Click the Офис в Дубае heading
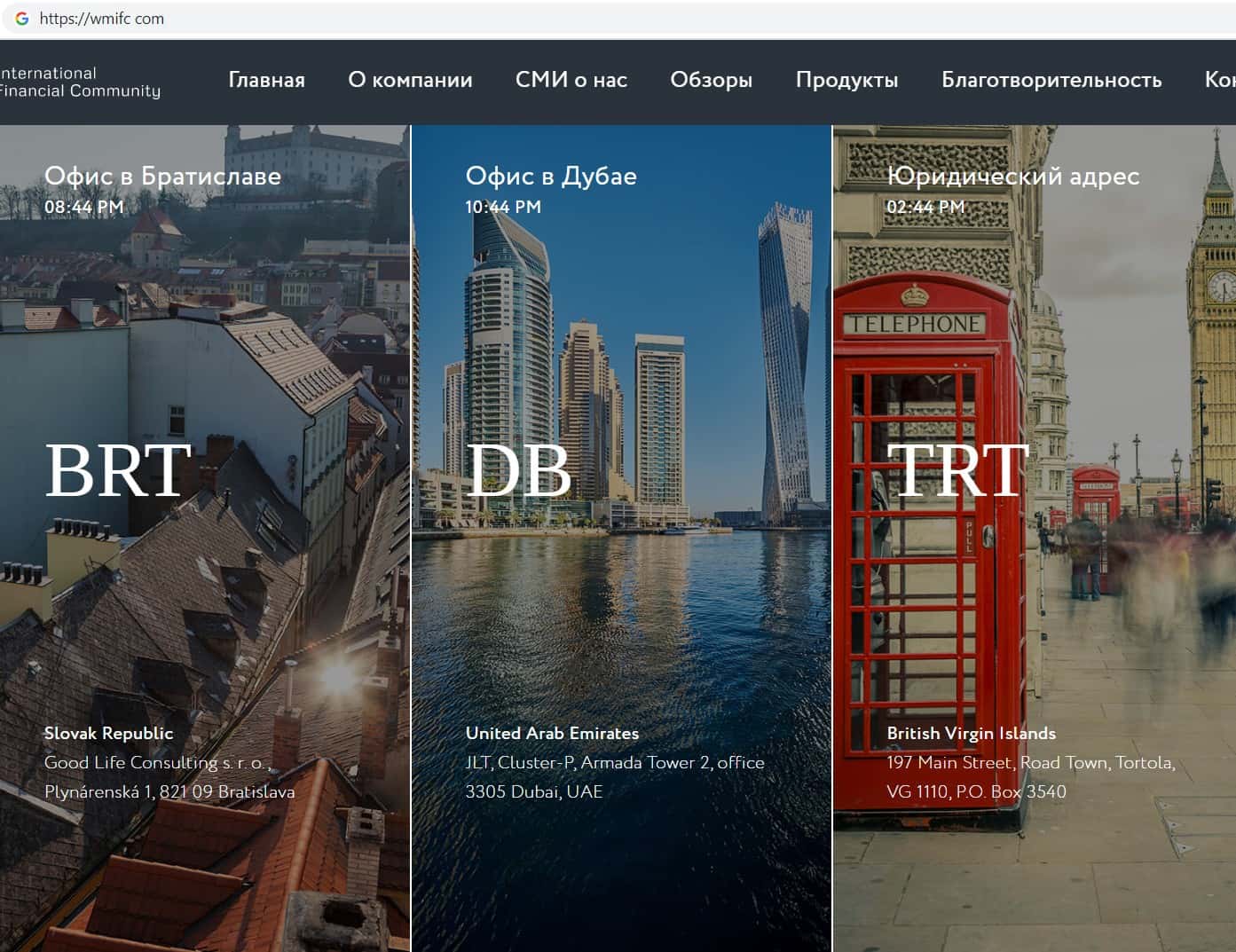The height and width of the screenshot is (952, 1236). (x=551, y=176)
